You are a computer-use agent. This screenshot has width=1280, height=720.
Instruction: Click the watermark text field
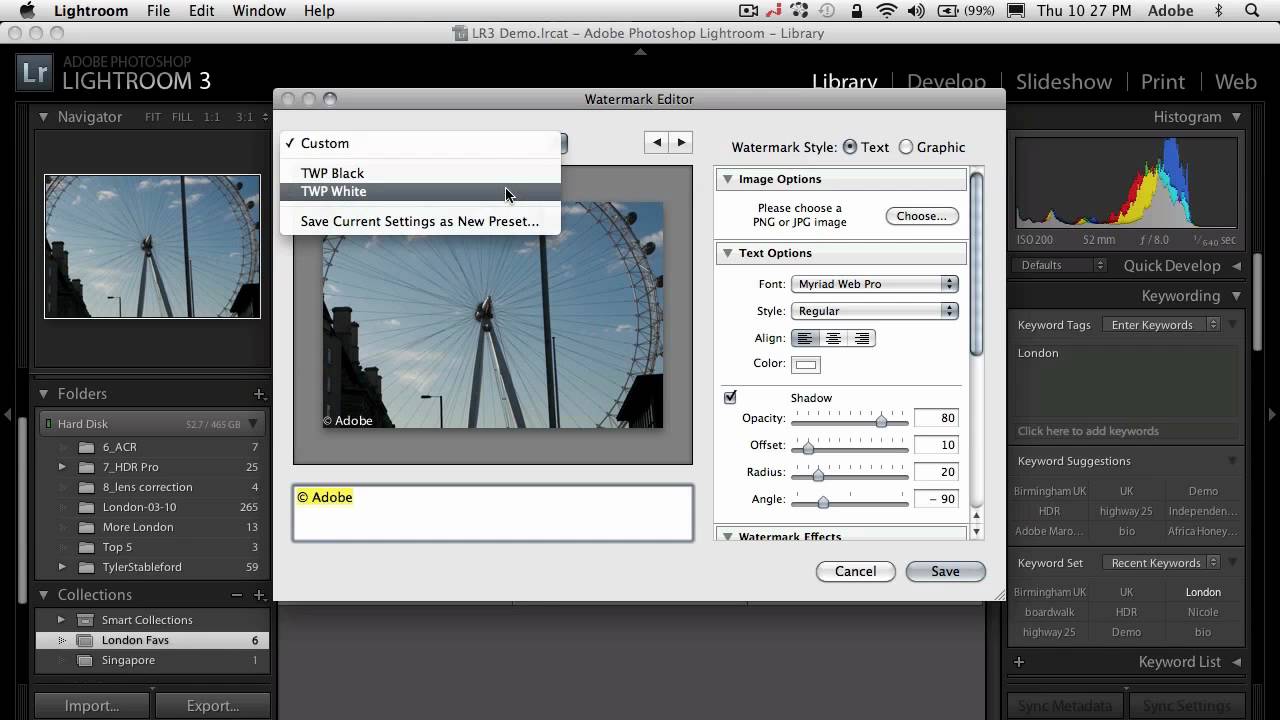click(x=493, y=513)
